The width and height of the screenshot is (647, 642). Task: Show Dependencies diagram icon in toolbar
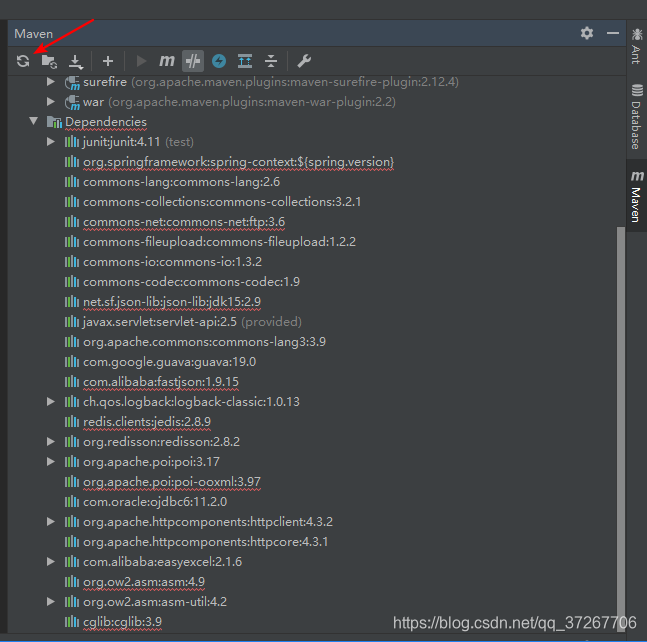point(245,61)
